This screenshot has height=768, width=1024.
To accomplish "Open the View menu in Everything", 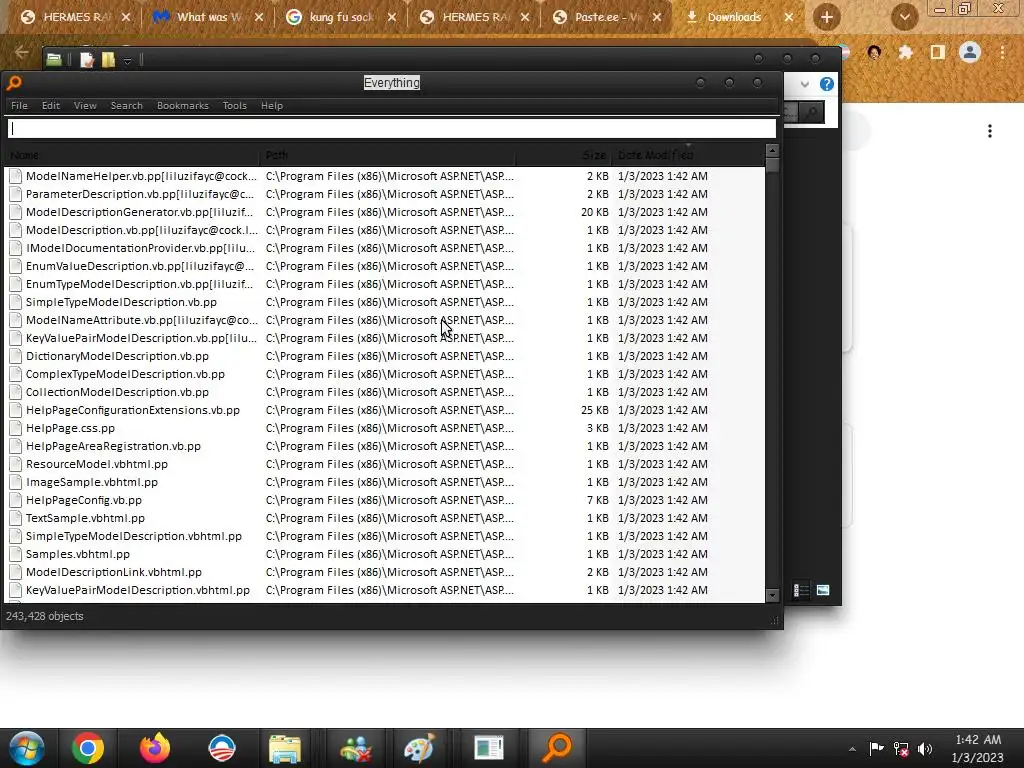I will pyautogui.click(x=85, y=105).
